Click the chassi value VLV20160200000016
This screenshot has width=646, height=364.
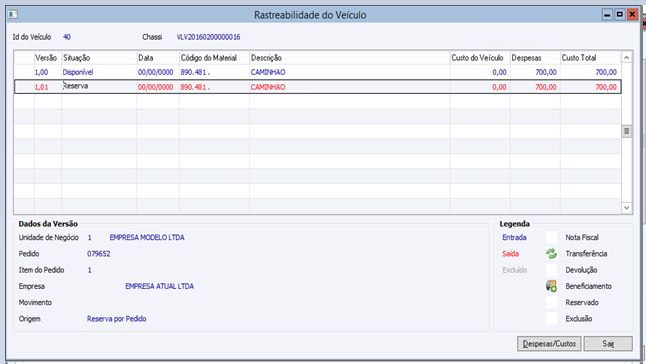click(x=208, y=37)
